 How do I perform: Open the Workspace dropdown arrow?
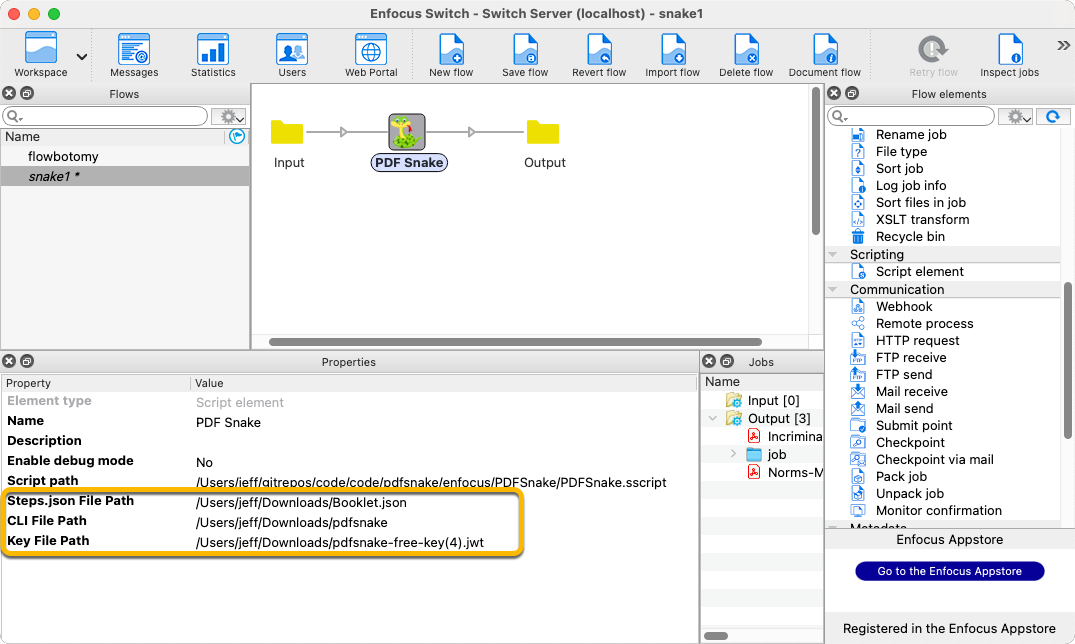(x=82, y=57)
